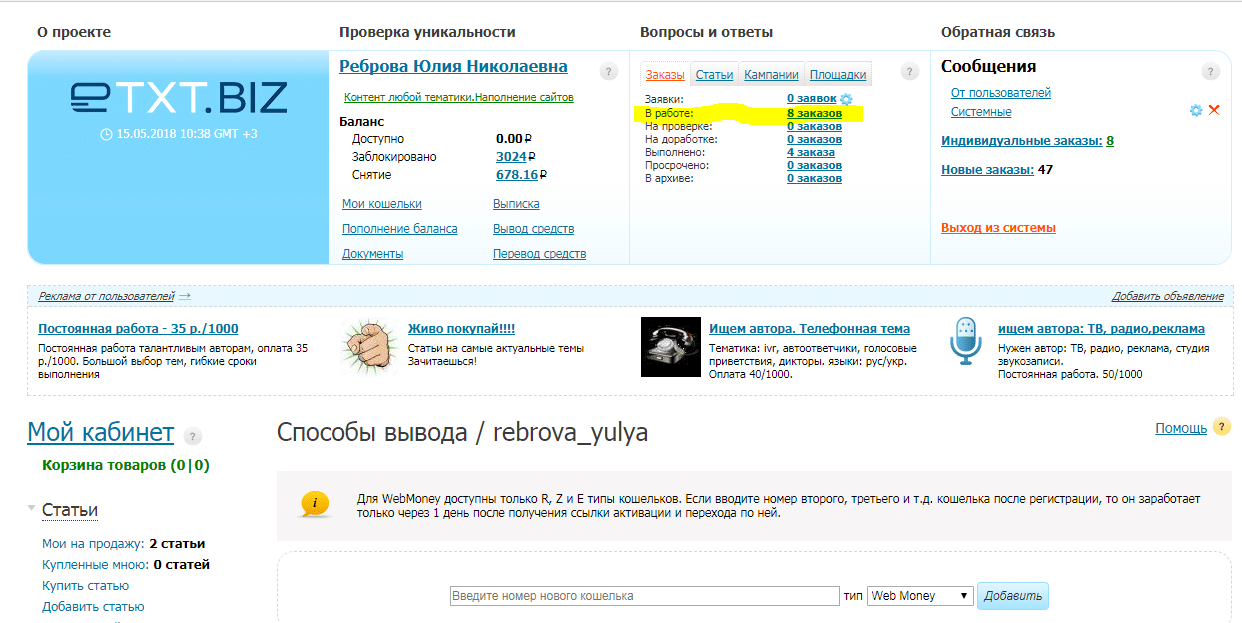Open Корзина товаров link
The width and height of the screenshot is (1242, 623).
tap(125, 465)
